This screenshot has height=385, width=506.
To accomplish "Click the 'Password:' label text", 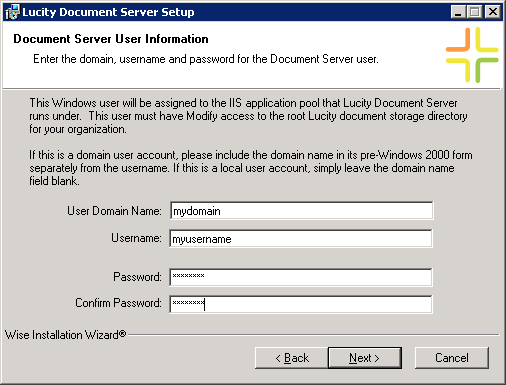I will point(137,277).
